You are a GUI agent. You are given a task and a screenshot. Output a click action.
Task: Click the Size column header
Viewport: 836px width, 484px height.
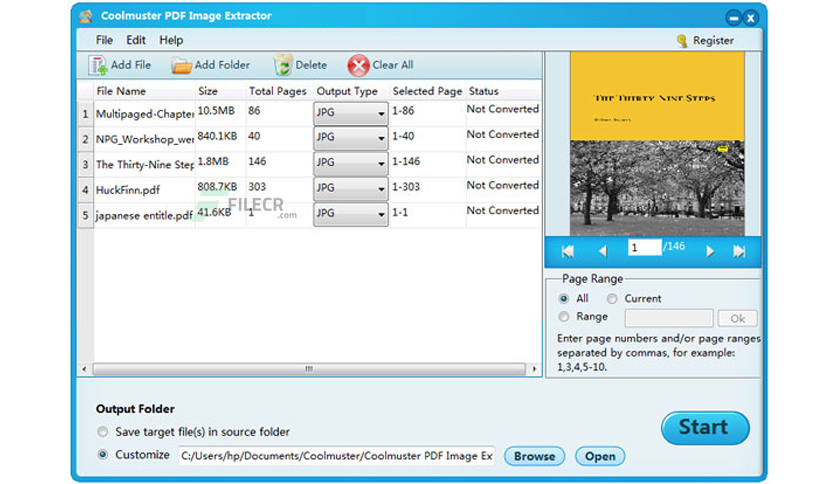click(x=208, y=91)
